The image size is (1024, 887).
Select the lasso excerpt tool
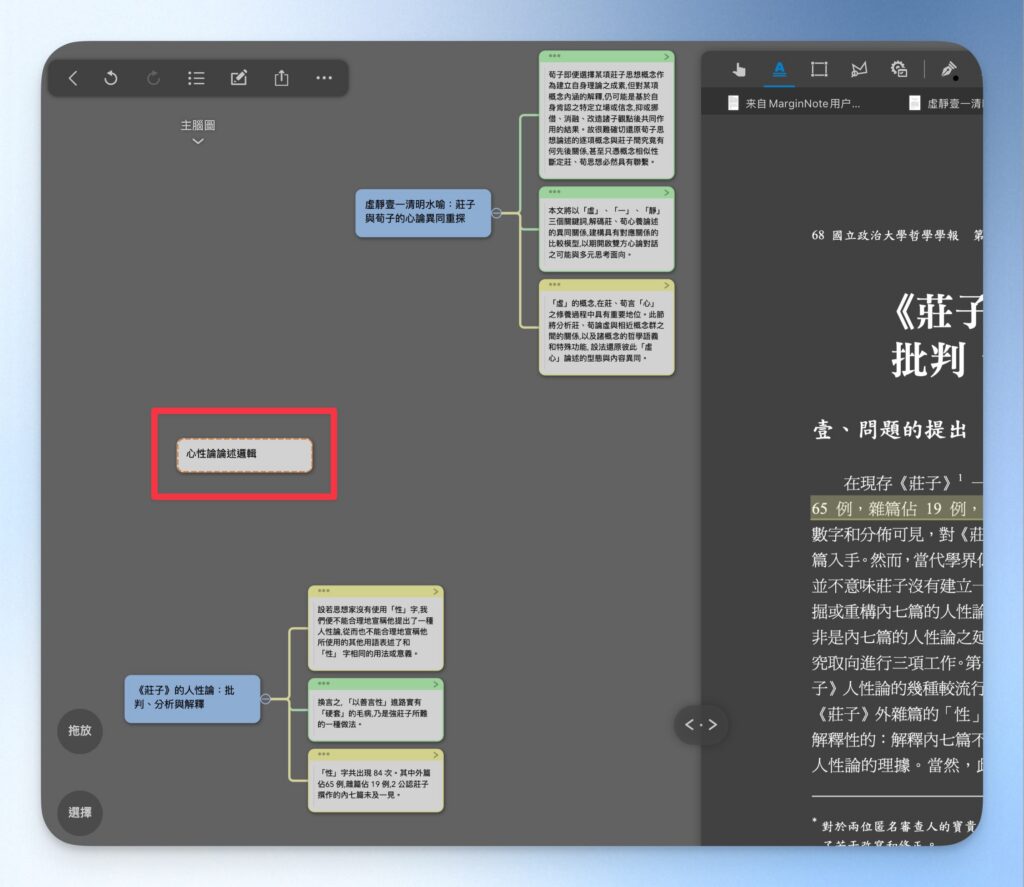pyautogui.click(x=859, y=69)
